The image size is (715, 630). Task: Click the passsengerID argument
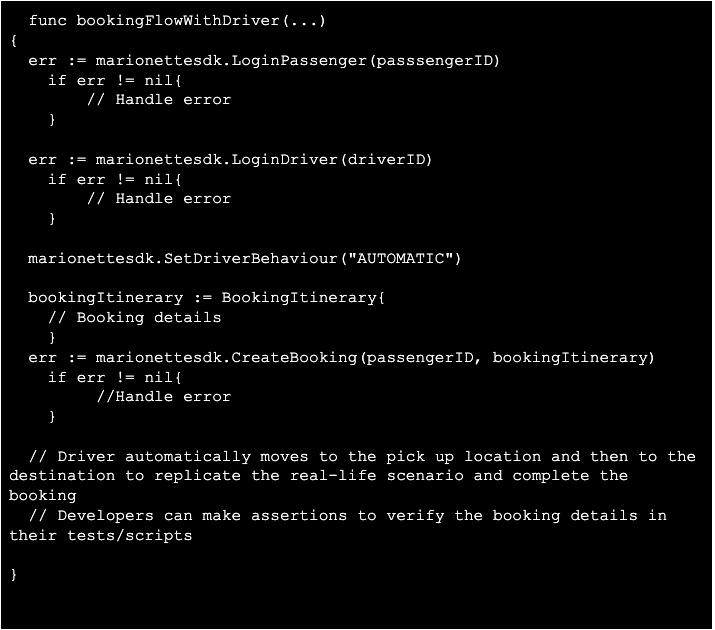[435, 61]
